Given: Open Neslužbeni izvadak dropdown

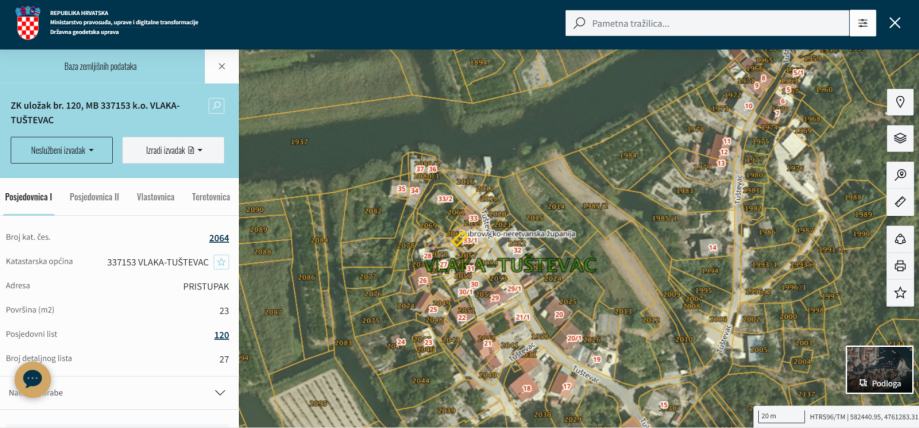Looking at the screenshot, I should 62,150.
